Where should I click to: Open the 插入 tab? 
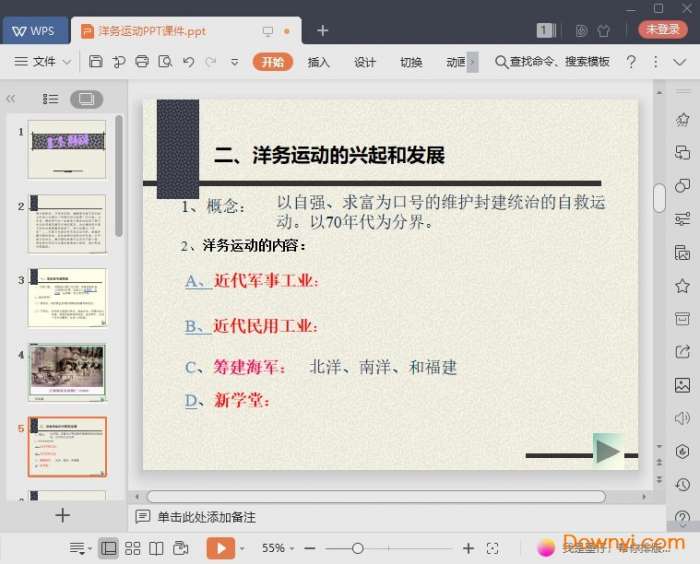[318, 62]
